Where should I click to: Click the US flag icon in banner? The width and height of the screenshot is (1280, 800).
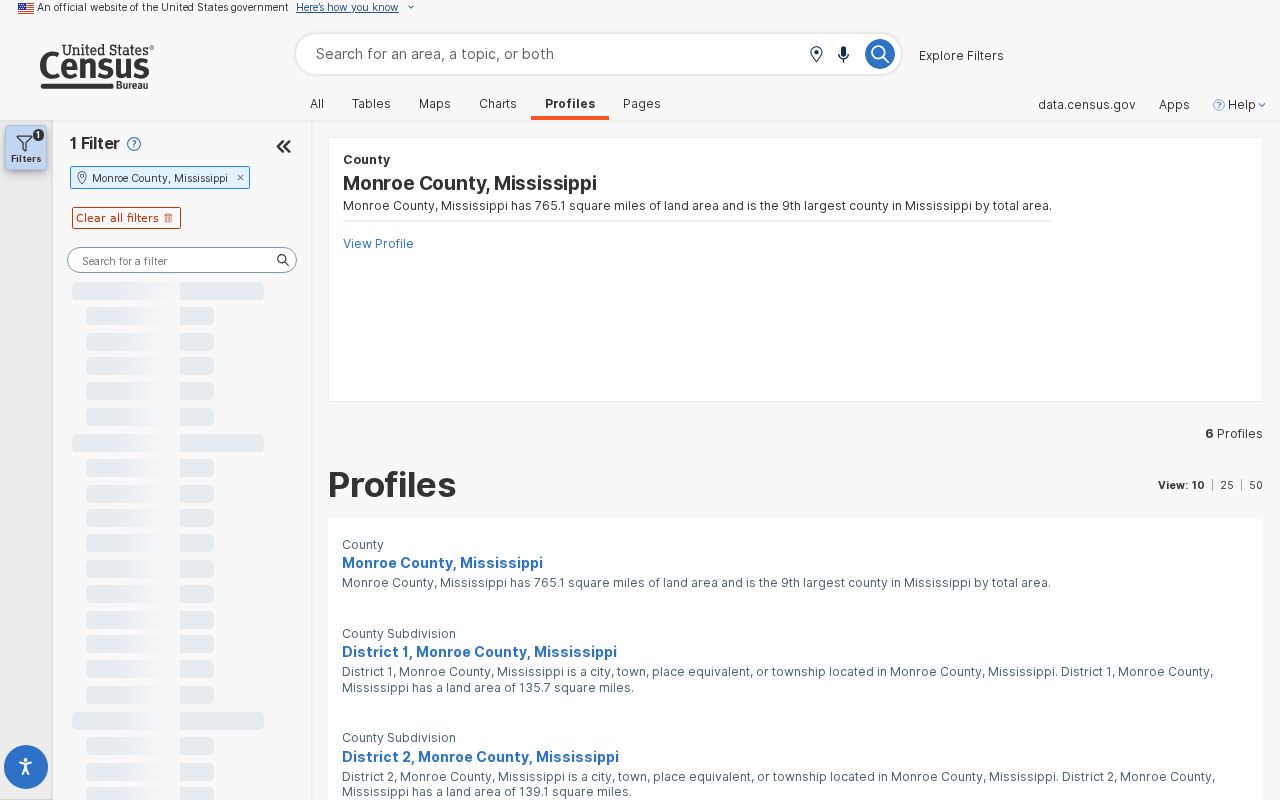[26, 8]
